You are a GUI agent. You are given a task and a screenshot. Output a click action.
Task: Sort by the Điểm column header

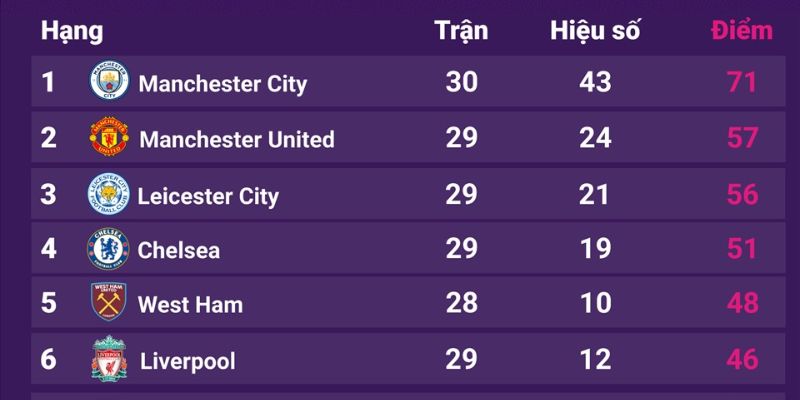click(741, 31)
